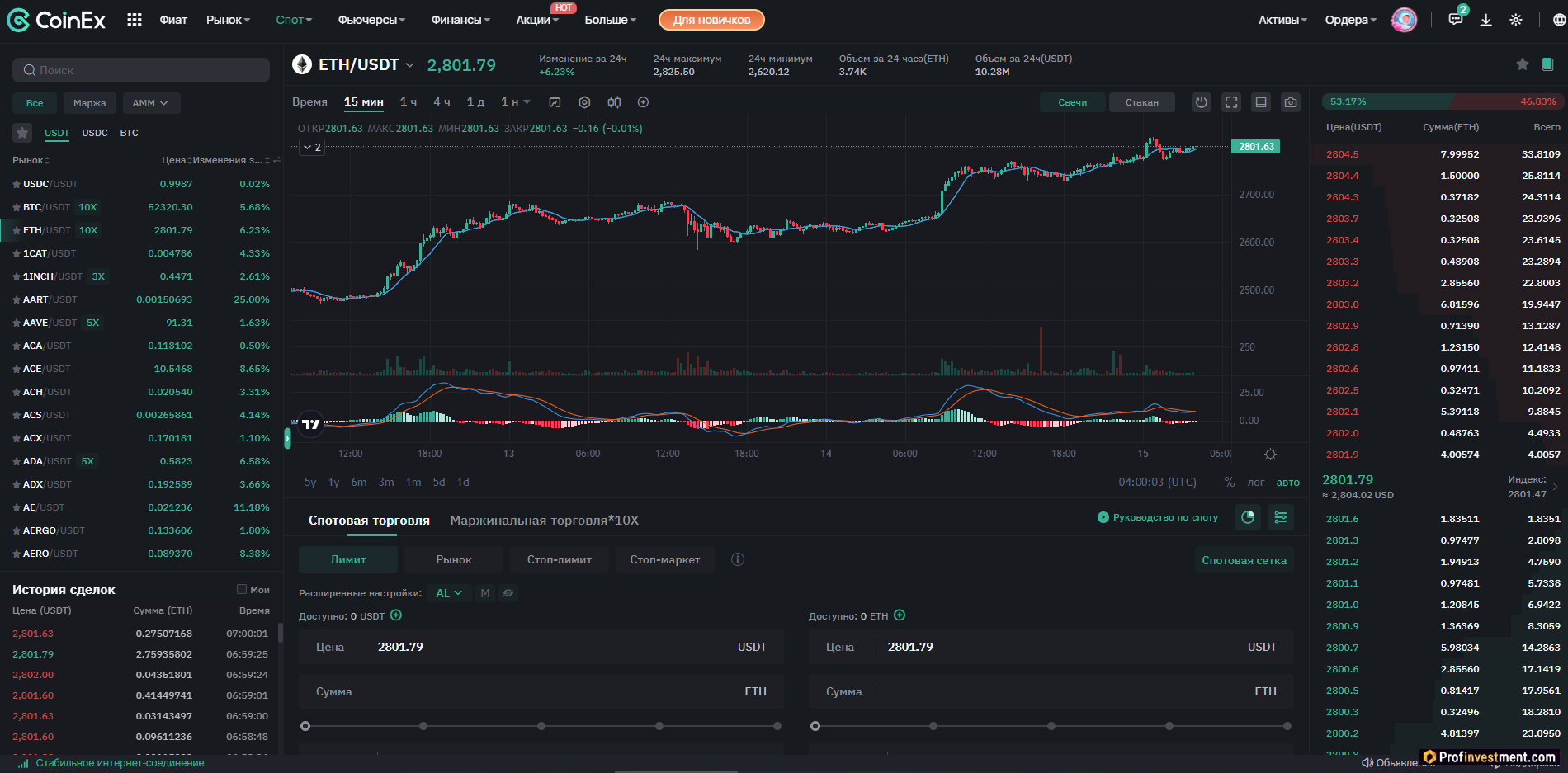Click the download app icon
The image size is (1568, 773).
pos(1485,20)
